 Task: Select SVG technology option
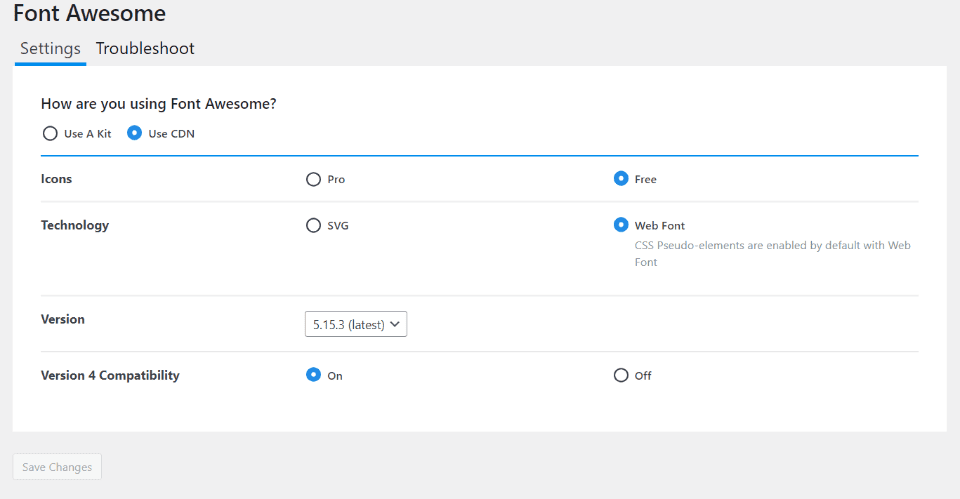point(313,225)
